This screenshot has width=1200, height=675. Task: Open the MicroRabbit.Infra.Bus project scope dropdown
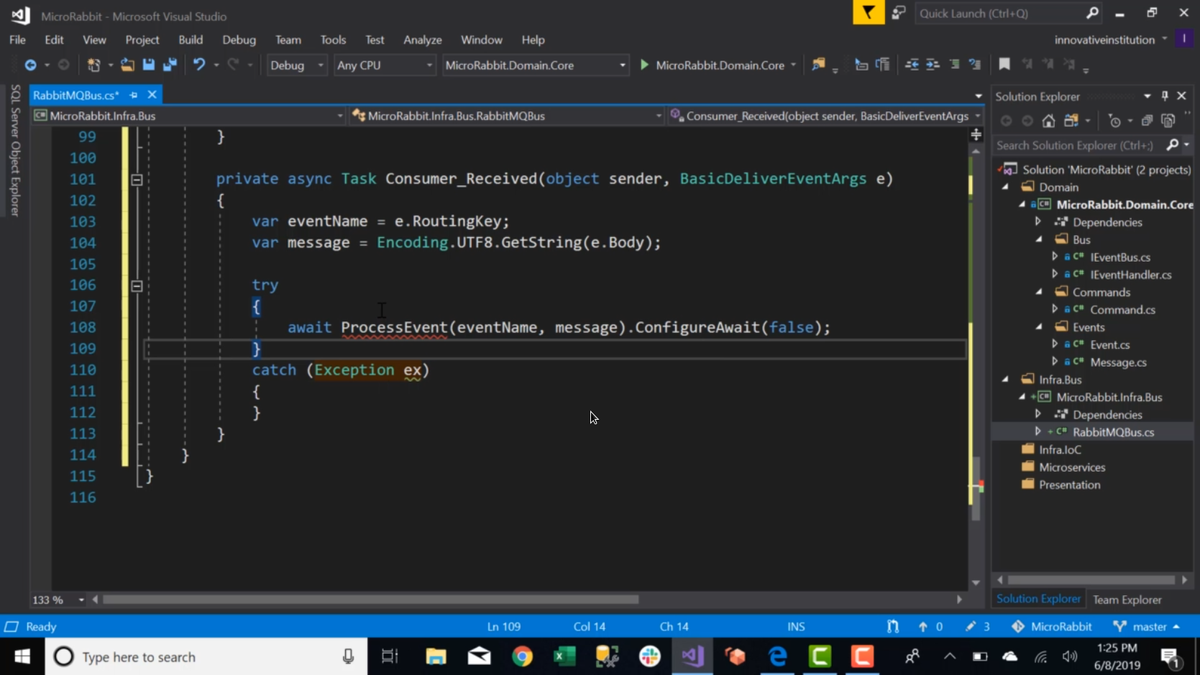point(187,116)
